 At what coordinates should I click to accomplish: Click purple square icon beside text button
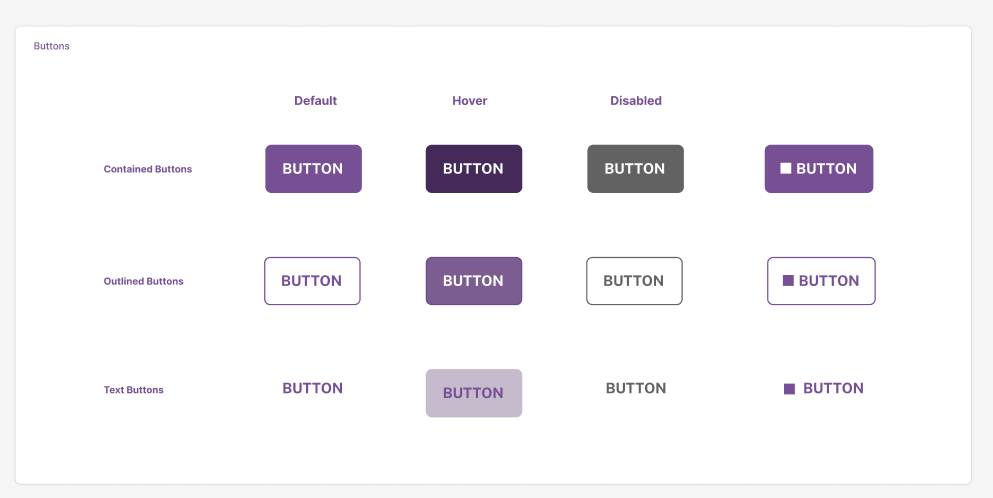pos(789,389)
